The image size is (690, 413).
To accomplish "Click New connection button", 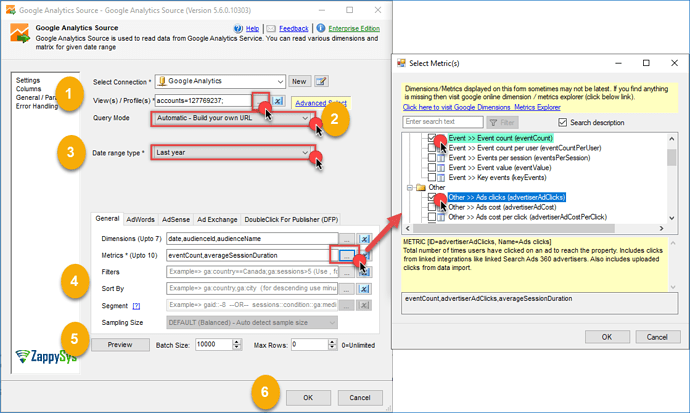I will [299, 81].
